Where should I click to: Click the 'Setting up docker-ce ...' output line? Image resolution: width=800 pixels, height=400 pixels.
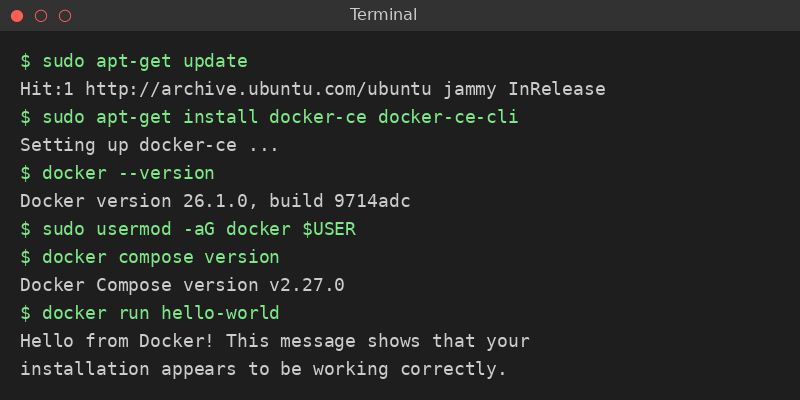point(149,145)
